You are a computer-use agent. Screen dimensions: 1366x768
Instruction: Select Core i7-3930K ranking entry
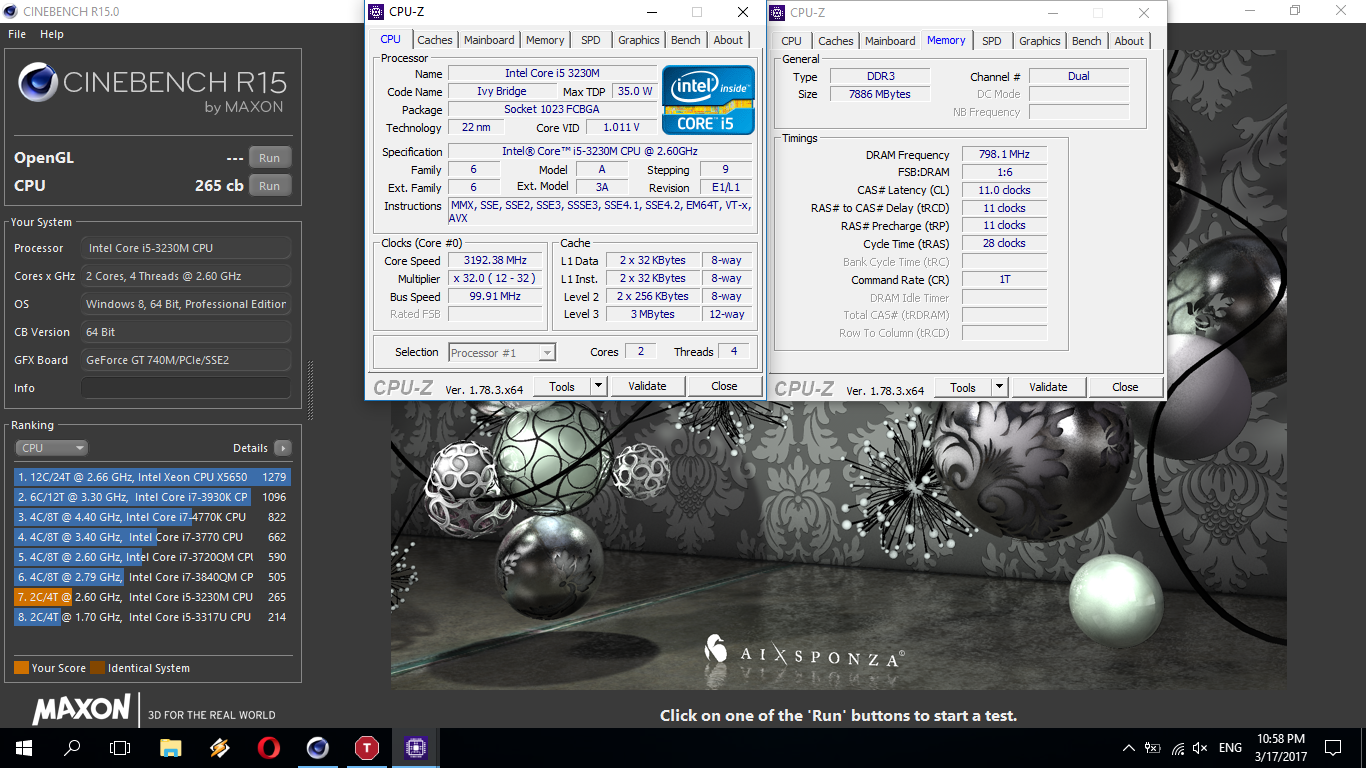(152, 497)
